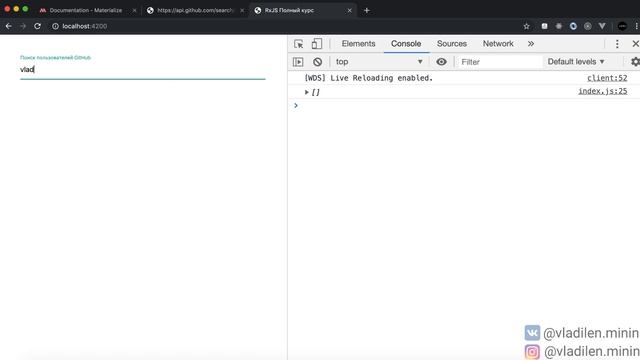Open the Chrome three-dot menu
The width and height of the screenshot is (640, 360).
pyautogui.click(x=636, y=26)
